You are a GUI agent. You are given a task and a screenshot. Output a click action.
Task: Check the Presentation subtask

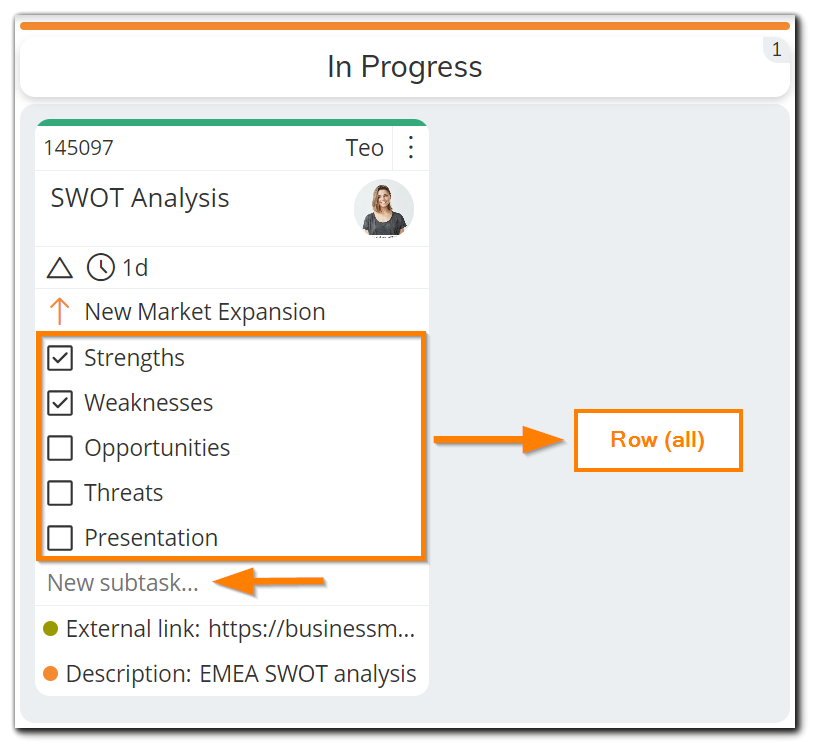(x=60, y=538)
